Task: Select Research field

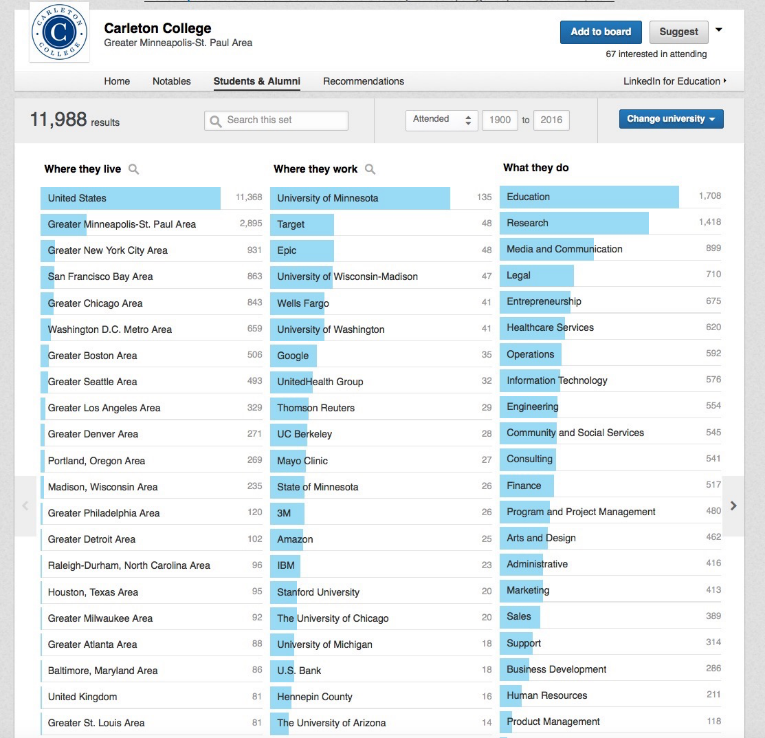Action: pyautogui.click(x=610, y=223)
